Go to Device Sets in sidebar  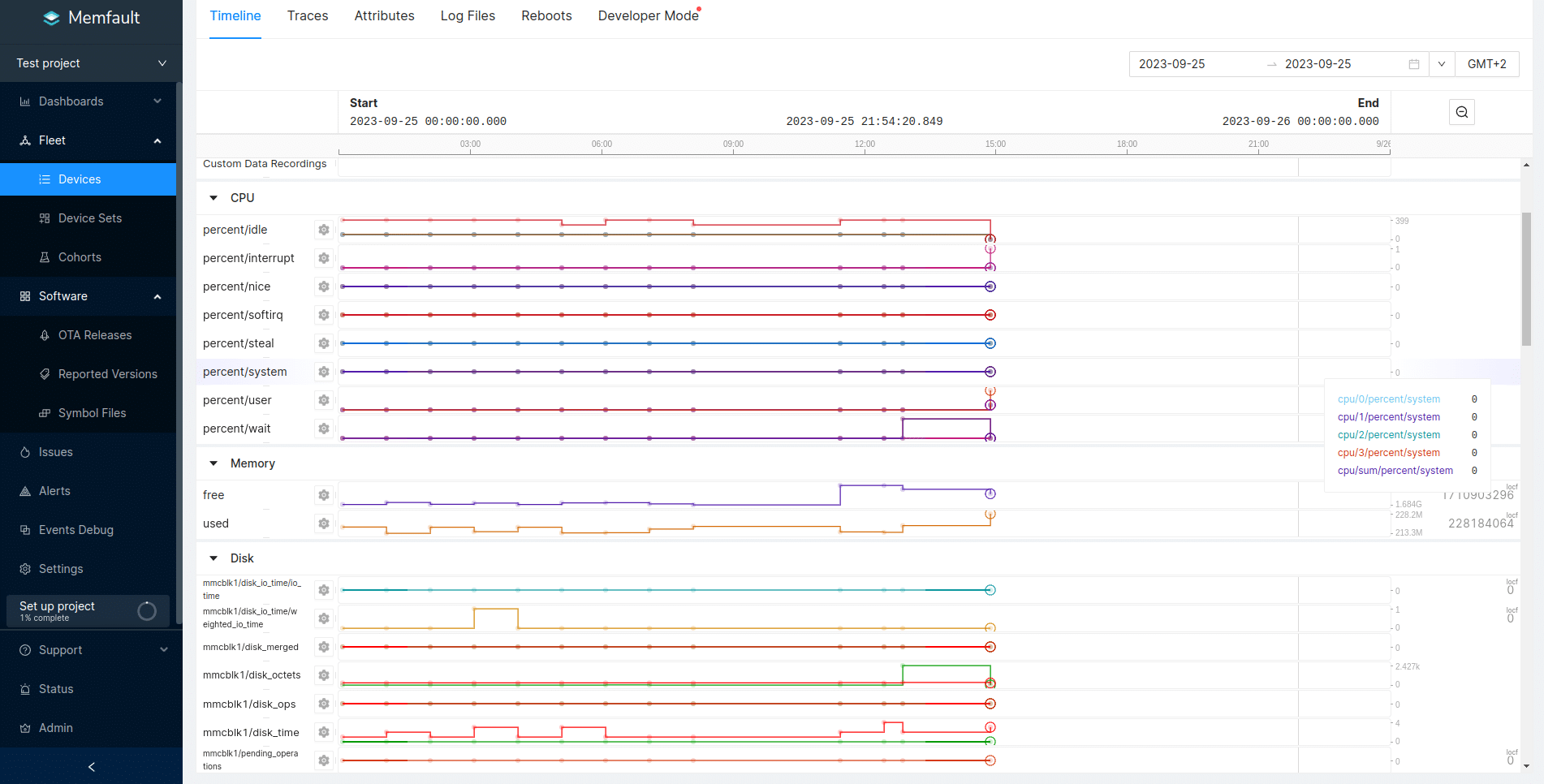tap(88, 218)
